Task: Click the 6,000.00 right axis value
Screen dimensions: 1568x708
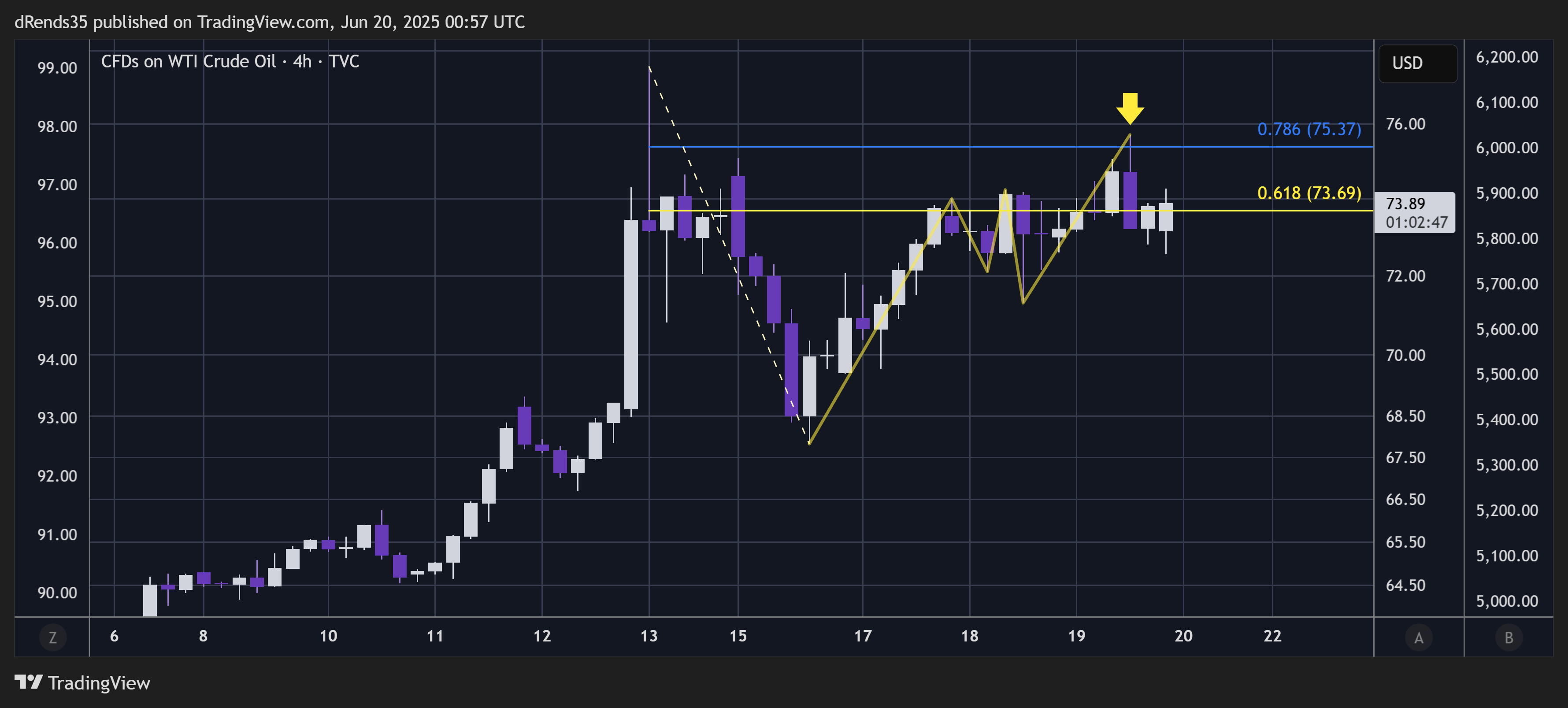Action: (1506, 148)
